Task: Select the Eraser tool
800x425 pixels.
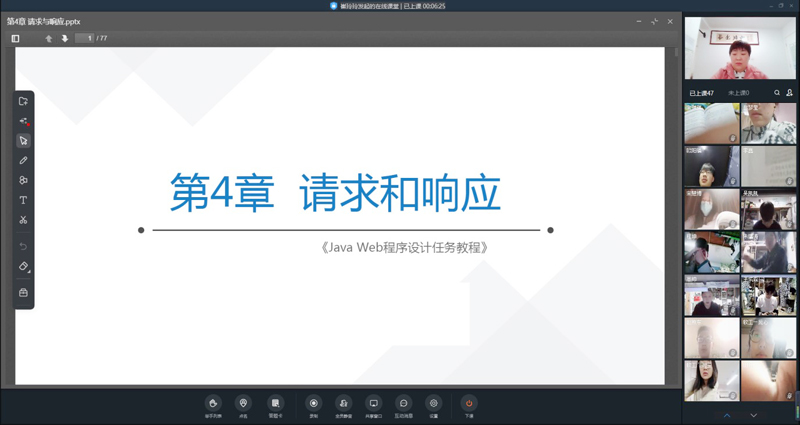Action: click(24, 267)
